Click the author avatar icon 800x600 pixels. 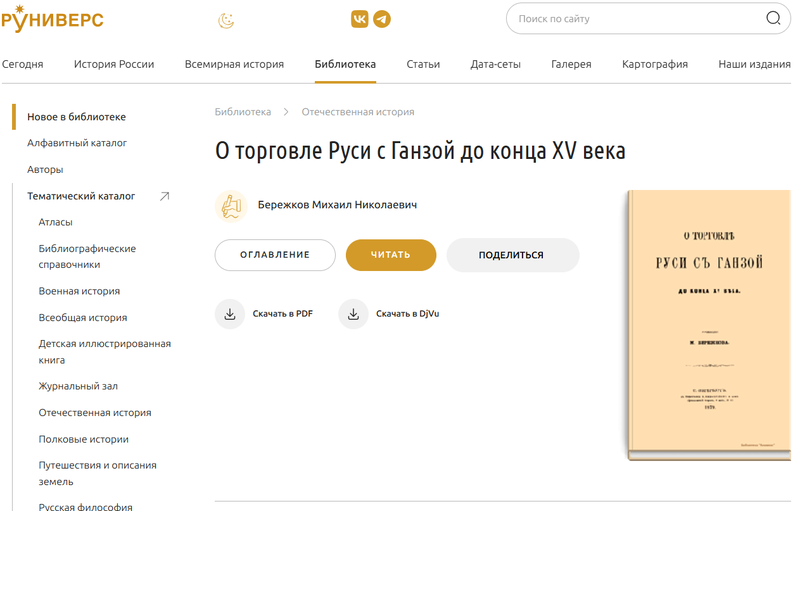231,206
